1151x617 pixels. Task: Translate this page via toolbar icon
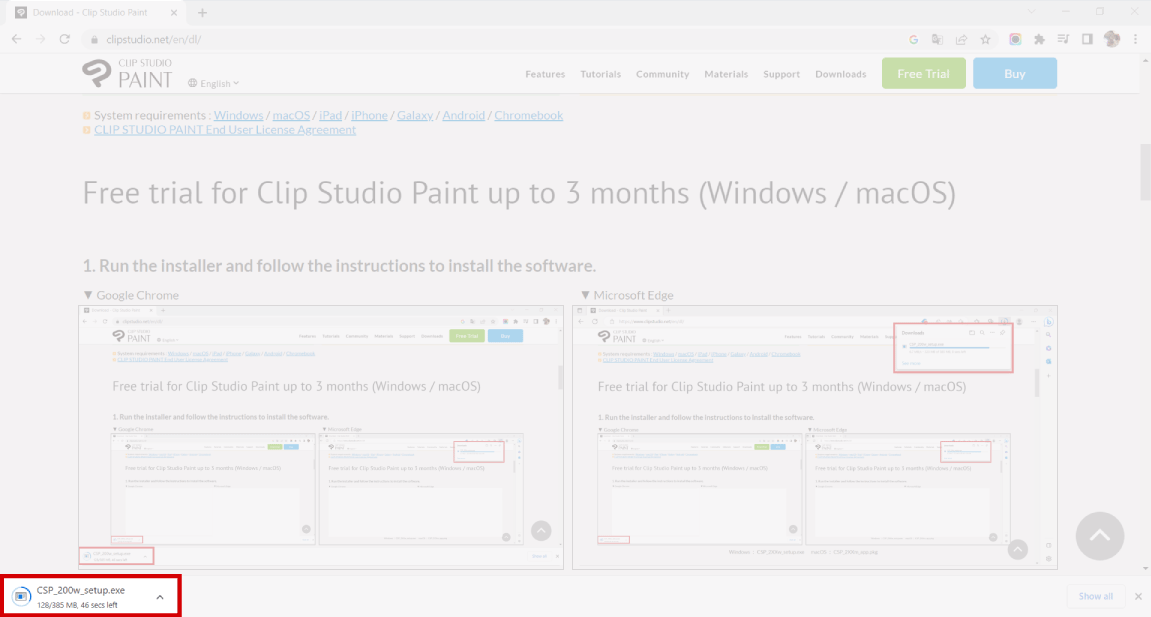[937, 40]
